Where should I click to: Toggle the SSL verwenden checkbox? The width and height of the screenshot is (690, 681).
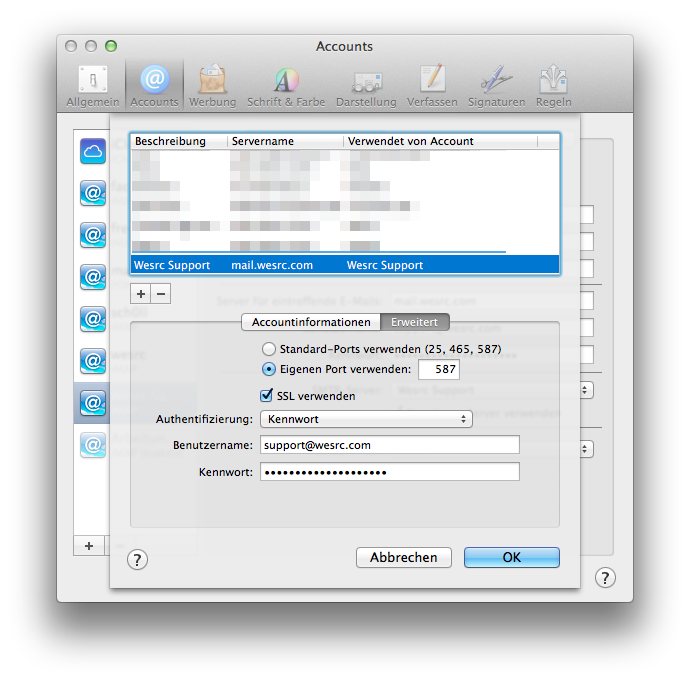coord(266,395)
